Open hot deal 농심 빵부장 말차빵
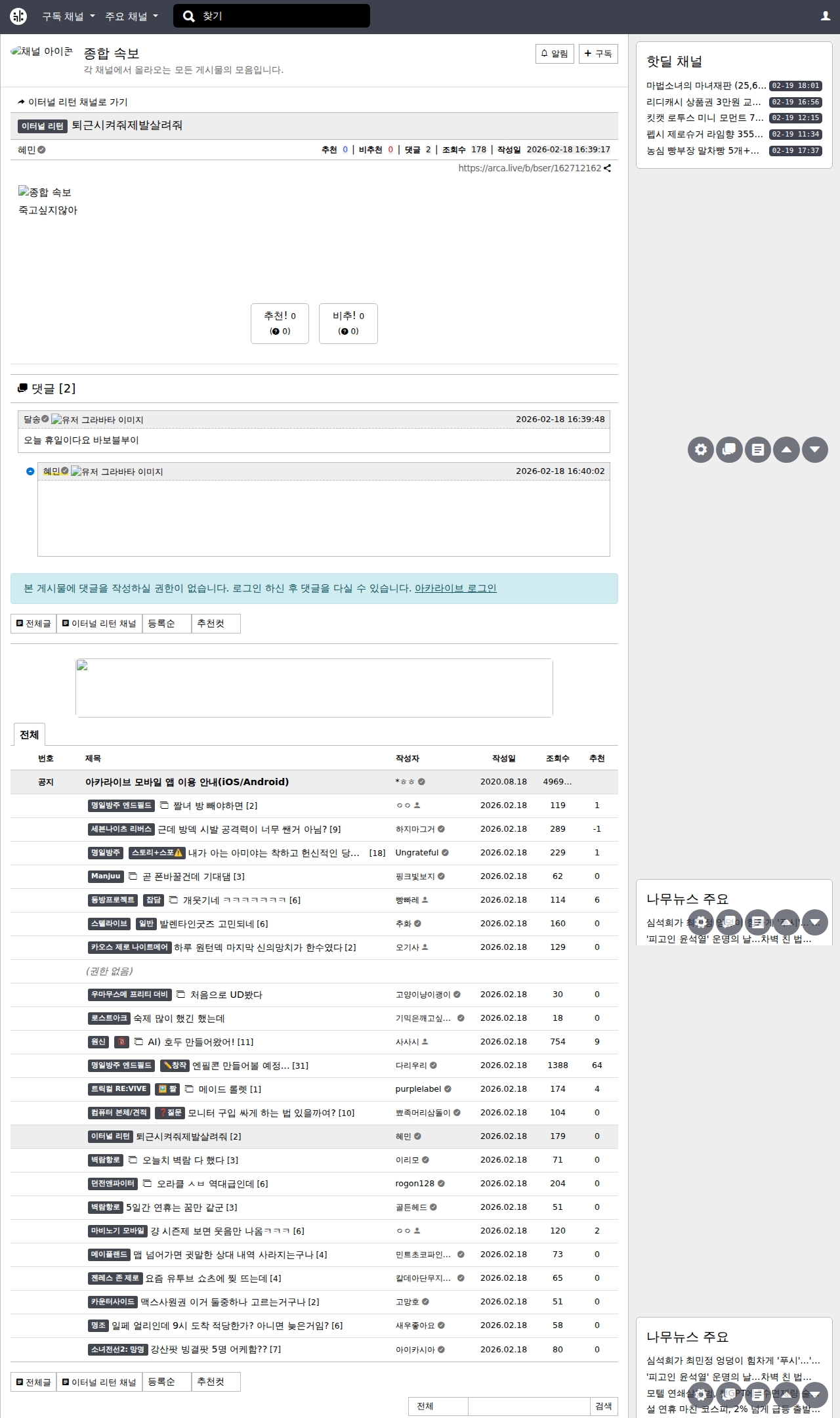This screenshot has height=1418, width=840. (x=703, y=150)
